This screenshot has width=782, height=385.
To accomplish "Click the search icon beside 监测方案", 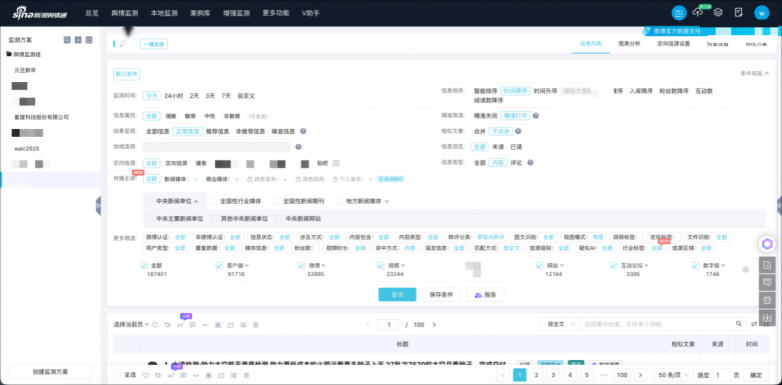I will click(x=67, y=40).
